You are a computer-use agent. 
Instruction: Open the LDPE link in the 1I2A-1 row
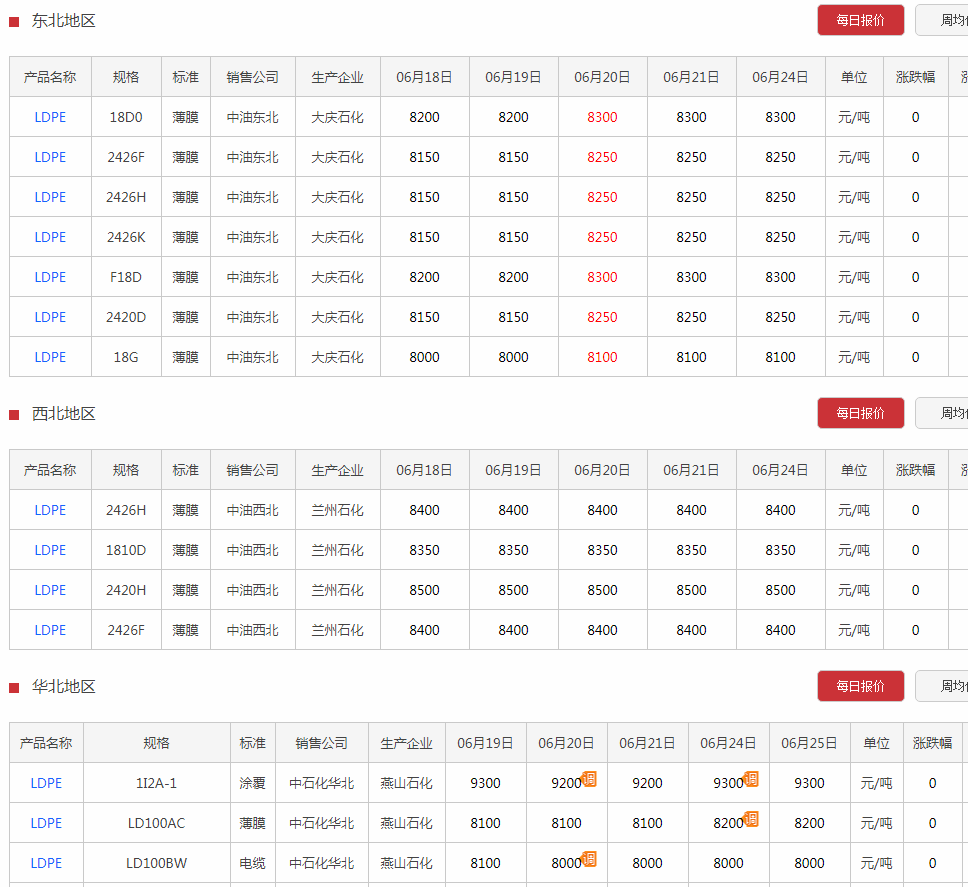tap(46, 783)
